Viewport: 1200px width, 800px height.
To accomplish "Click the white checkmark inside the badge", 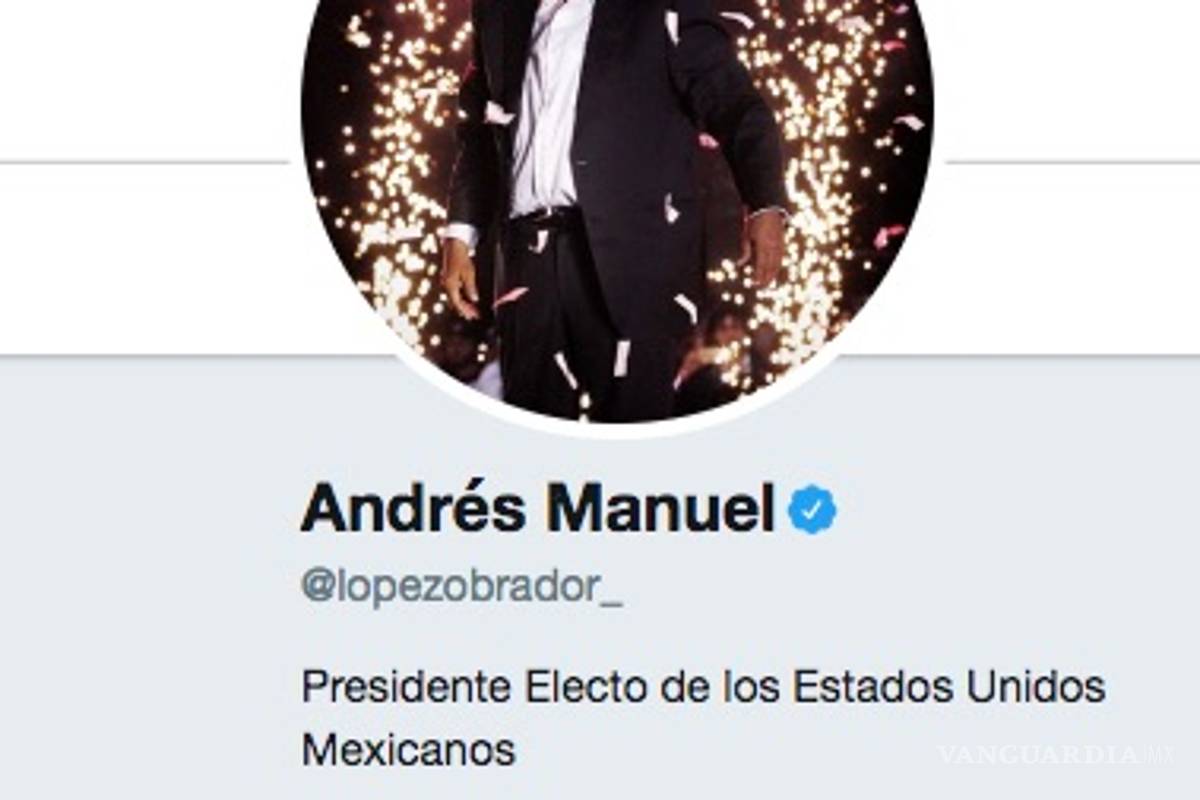I will (x=812, y=511).
